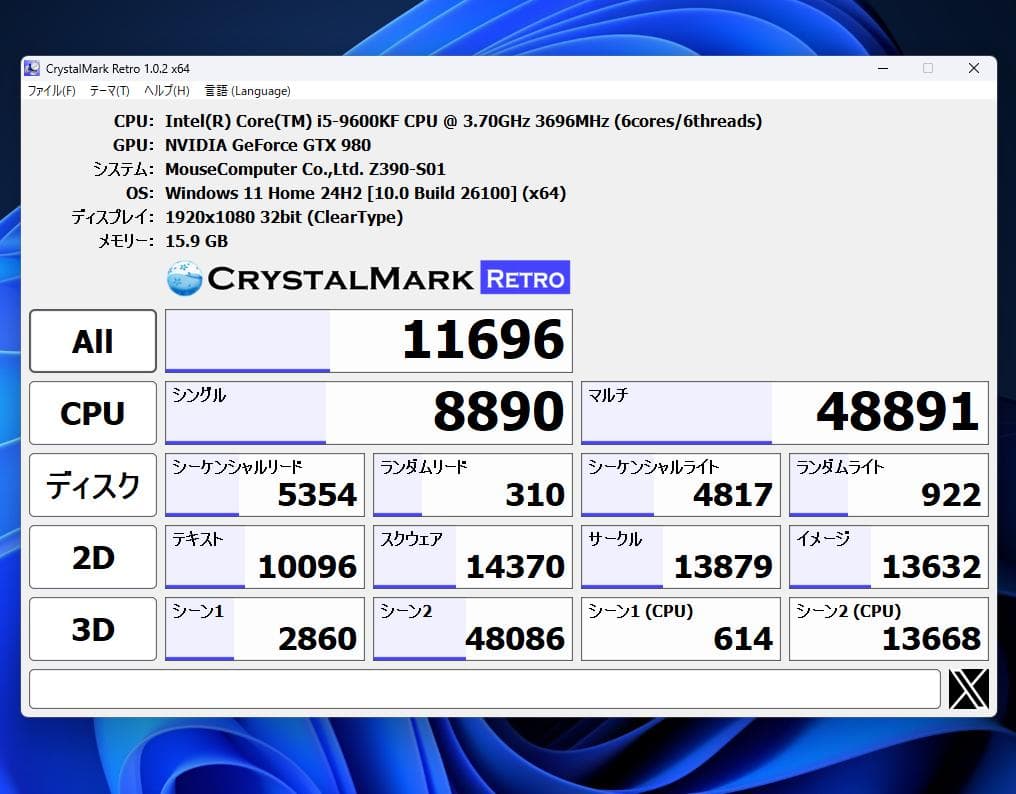Run the All benchmark
Image resolution: width=1016 pixels, height=794 pixels.
click(92, 341)
